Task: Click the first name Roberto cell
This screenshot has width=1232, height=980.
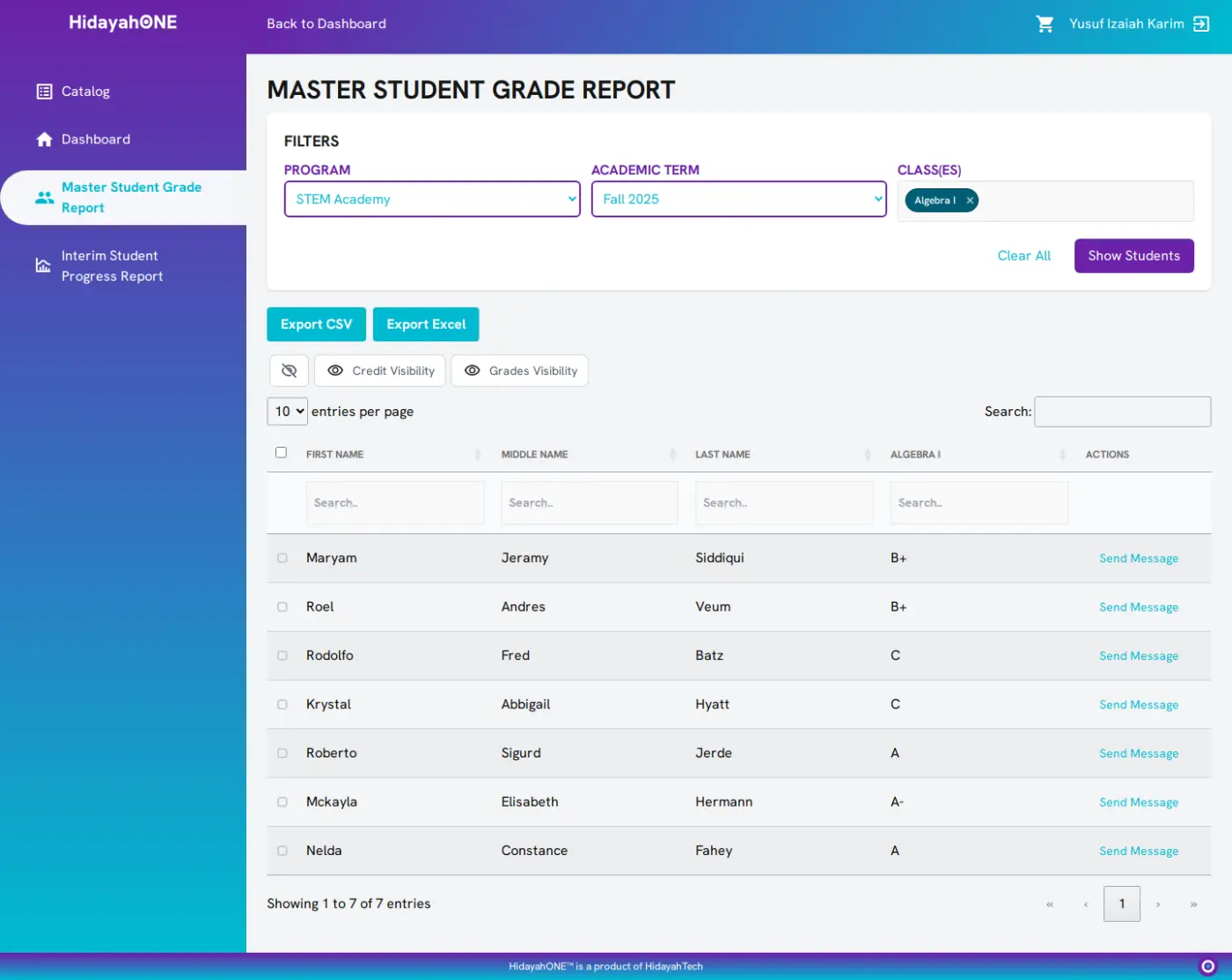Action: [332, 753]
